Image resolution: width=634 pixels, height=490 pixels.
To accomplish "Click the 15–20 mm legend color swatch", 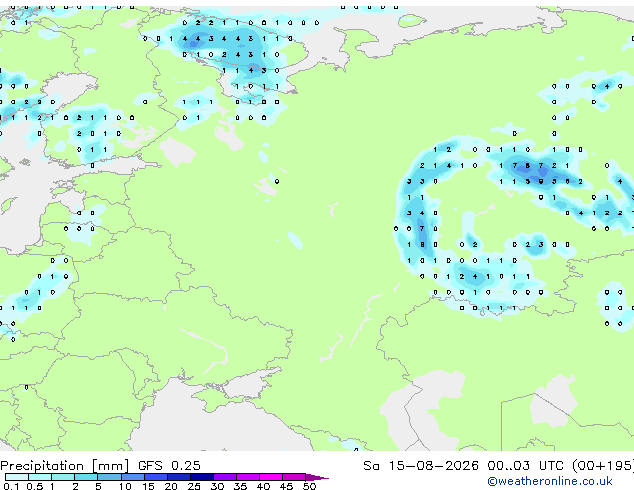I will 156,477.
